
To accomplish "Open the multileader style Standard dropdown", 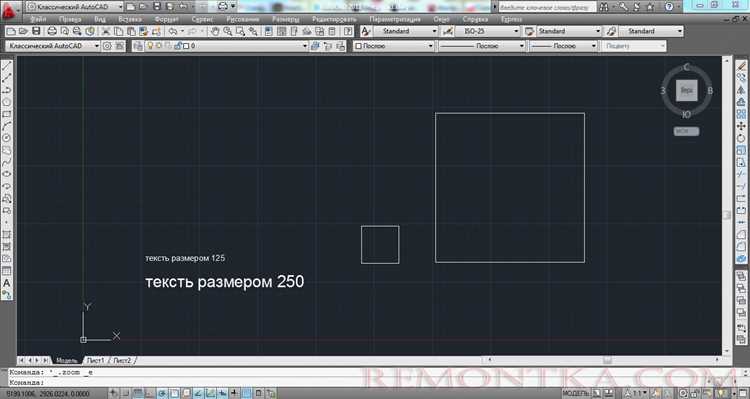I will [x=680, y=31].
